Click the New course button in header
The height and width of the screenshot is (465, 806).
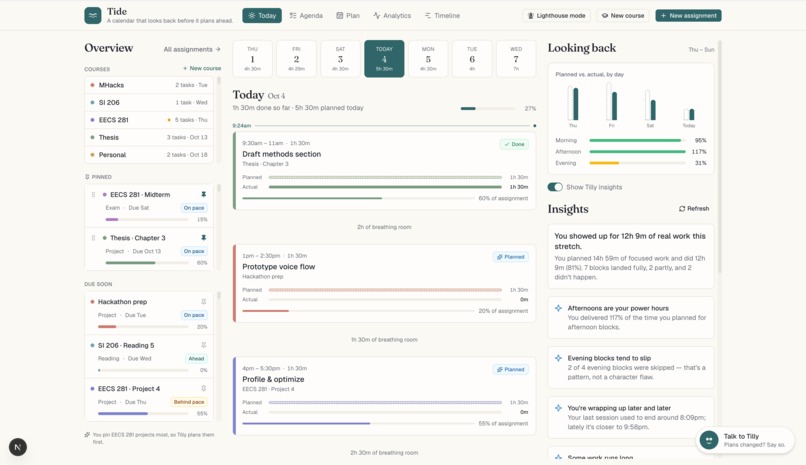[622, 15]
